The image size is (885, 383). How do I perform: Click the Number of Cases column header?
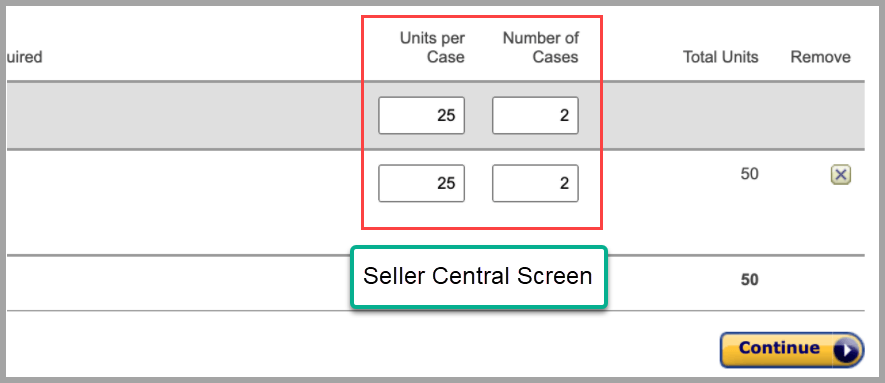click(541, 47)
